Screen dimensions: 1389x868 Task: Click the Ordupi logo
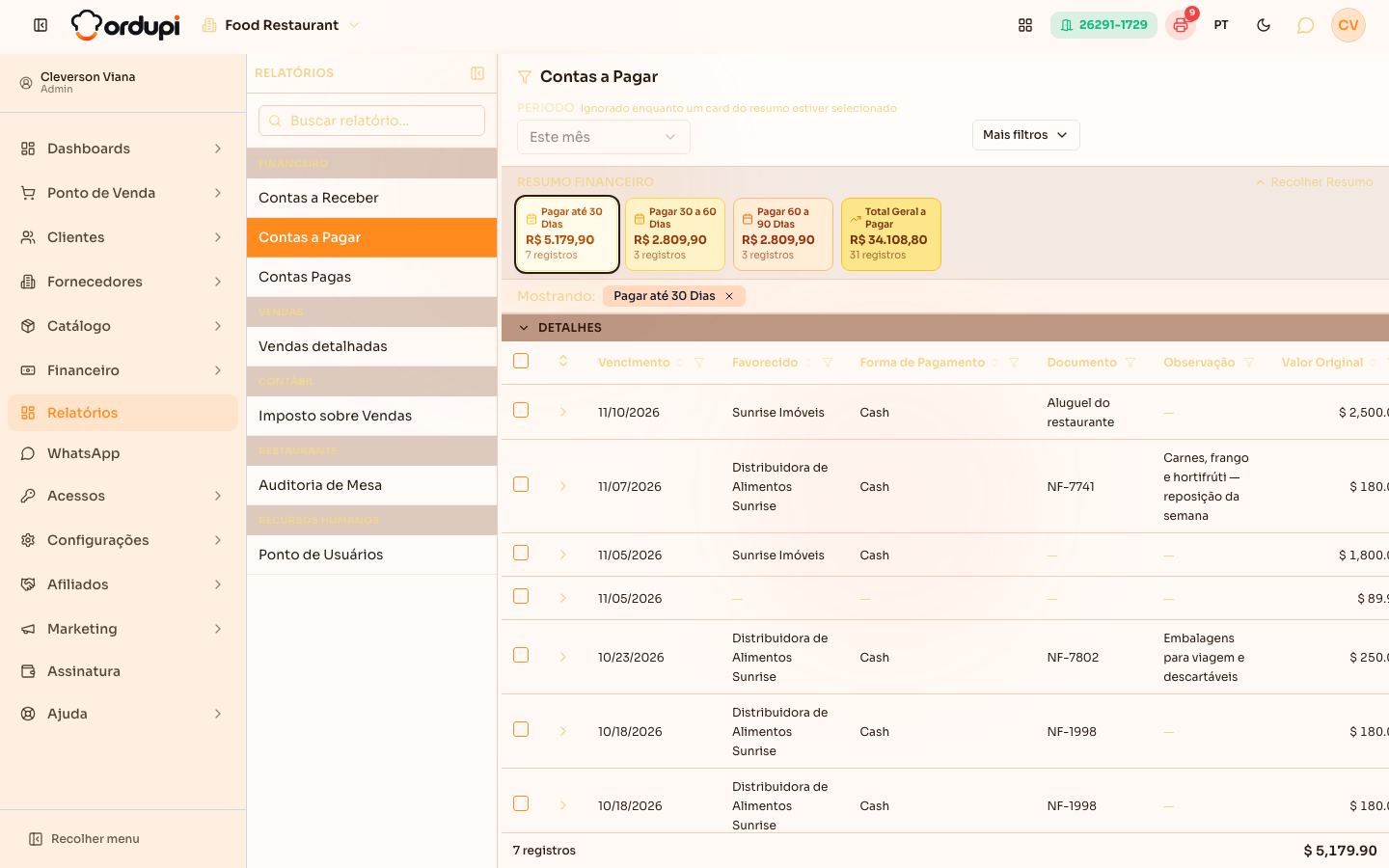pos(125,25)
